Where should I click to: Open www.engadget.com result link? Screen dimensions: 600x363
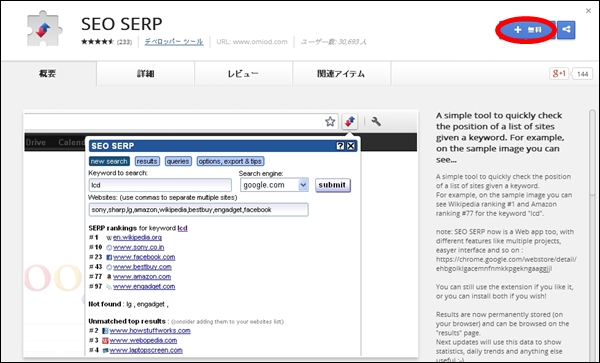tap(144, 286)
